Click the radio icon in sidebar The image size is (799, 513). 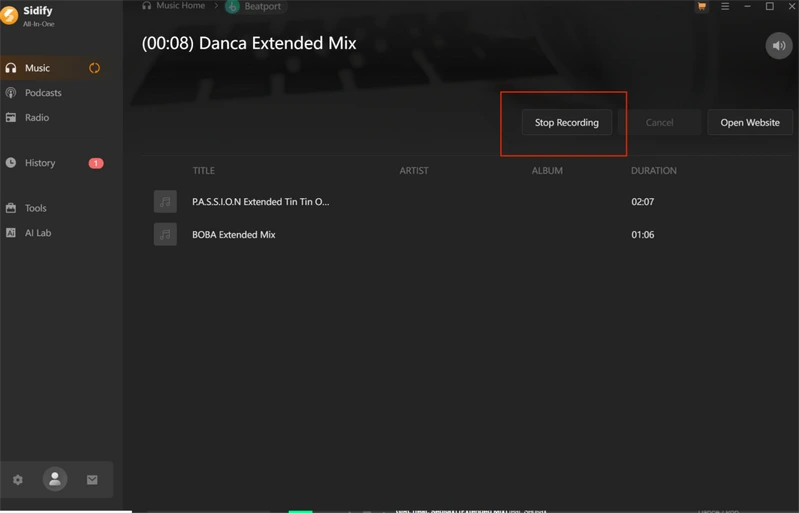11,117
